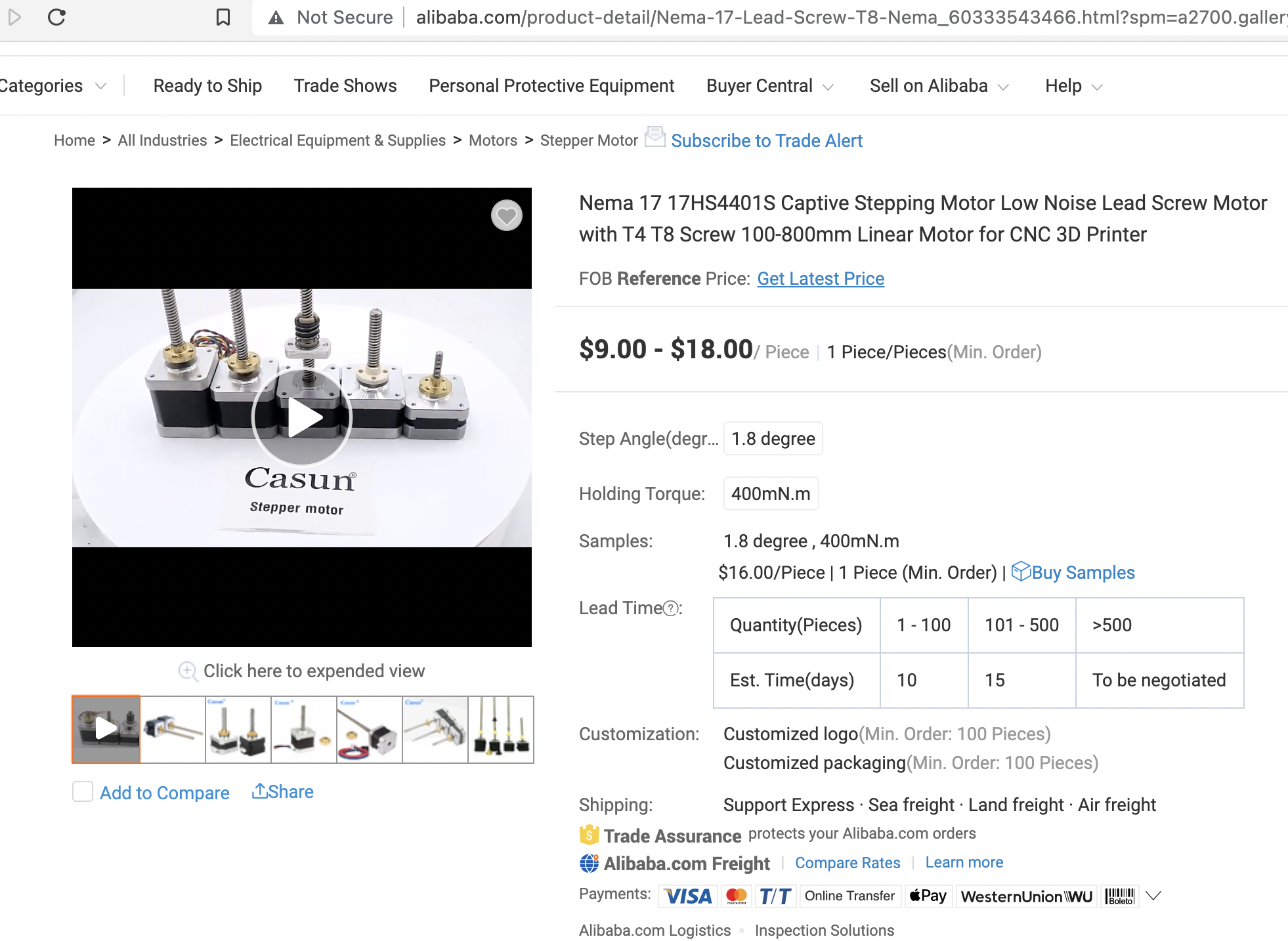1288x941 pixels.
Task: Click the Share text link
Action: tap(291, 792)
